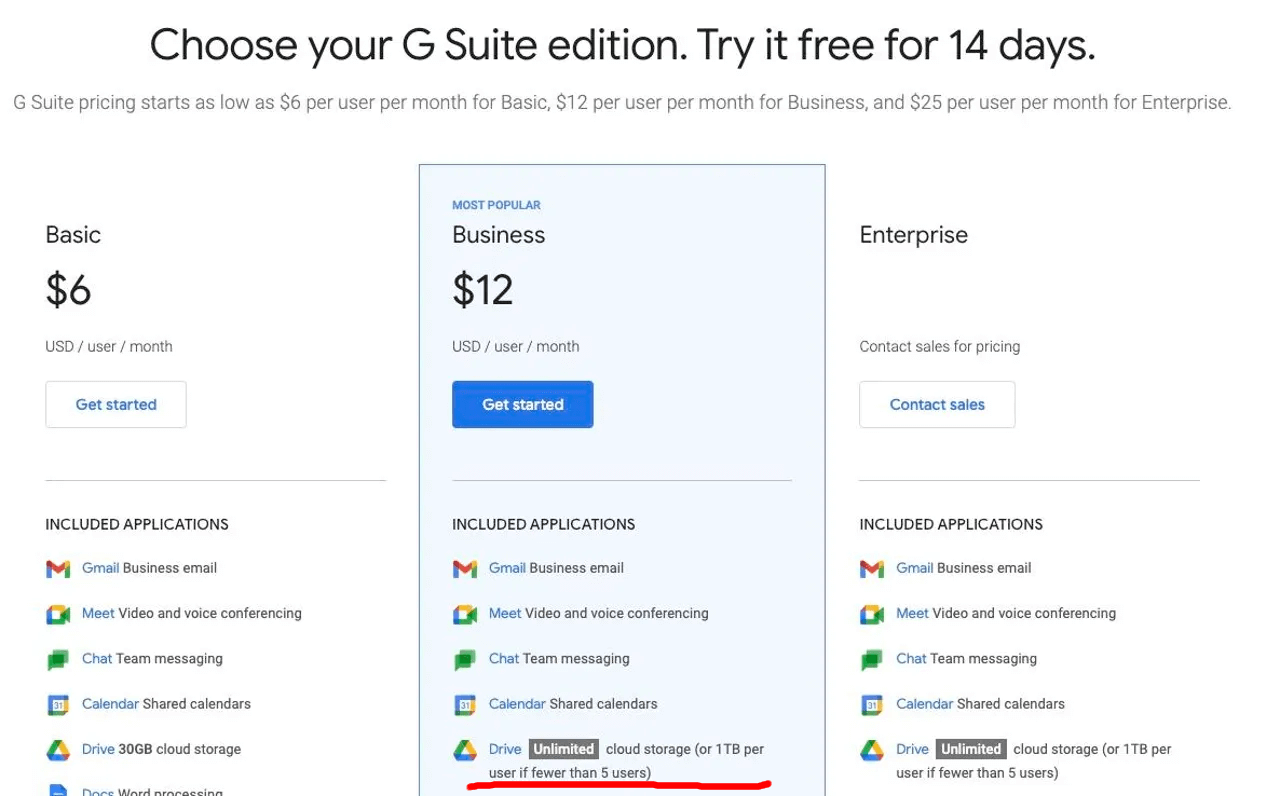The image size is (1280, 796).
Task: Click the green Chat icon in Business column
Action: tap(465, 660)
